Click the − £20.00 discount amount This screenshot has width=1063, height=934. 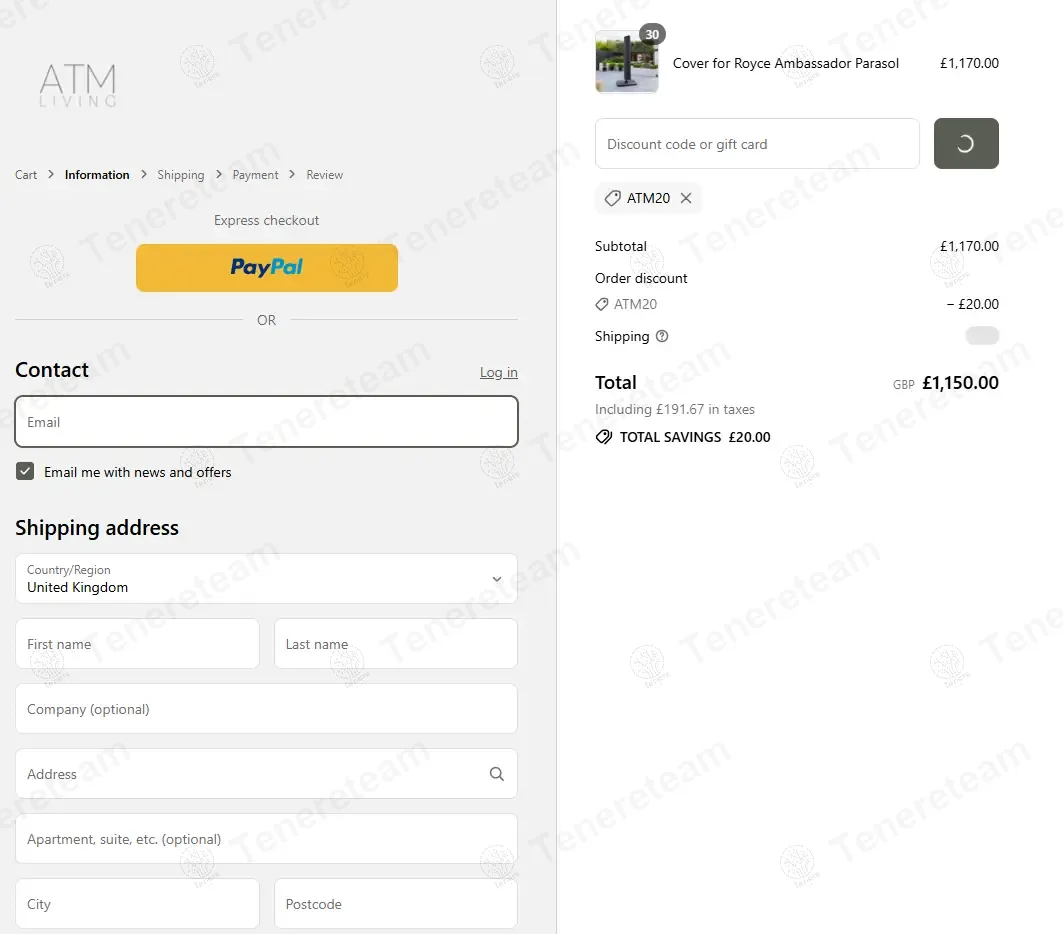pos(973,304)
